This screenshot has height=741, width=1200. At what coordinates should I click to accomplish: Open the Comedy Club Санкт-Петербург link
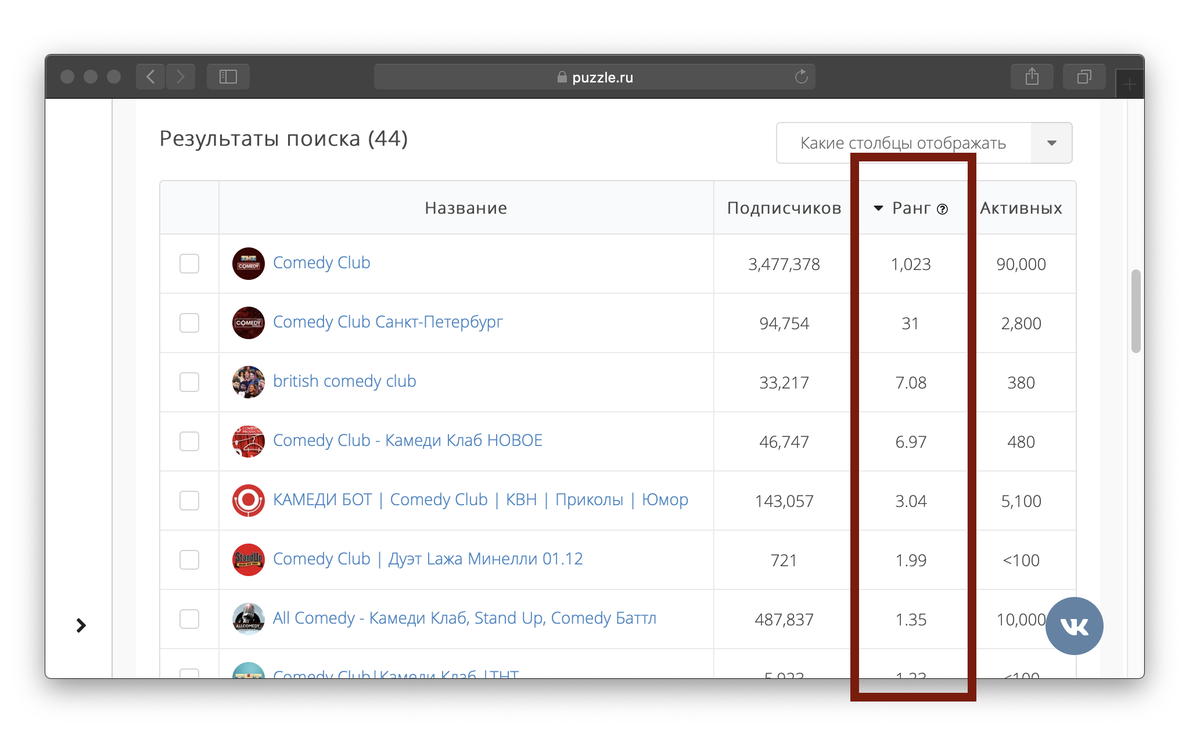tap(388, 322)
